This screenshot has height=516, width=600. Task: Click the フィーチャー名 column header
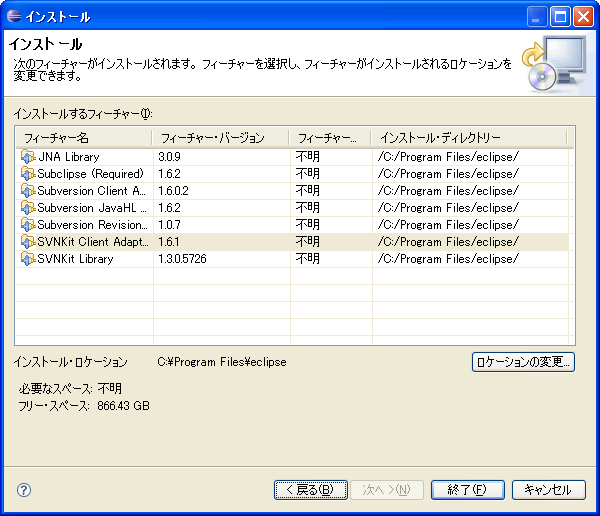[x=84, y=138]
